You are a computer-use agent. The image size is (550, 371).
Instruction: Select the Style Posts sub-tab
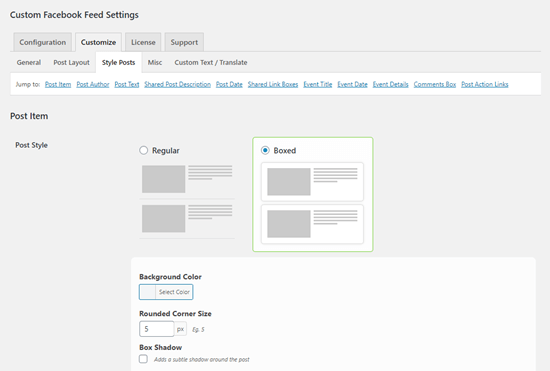coord(119,62)
